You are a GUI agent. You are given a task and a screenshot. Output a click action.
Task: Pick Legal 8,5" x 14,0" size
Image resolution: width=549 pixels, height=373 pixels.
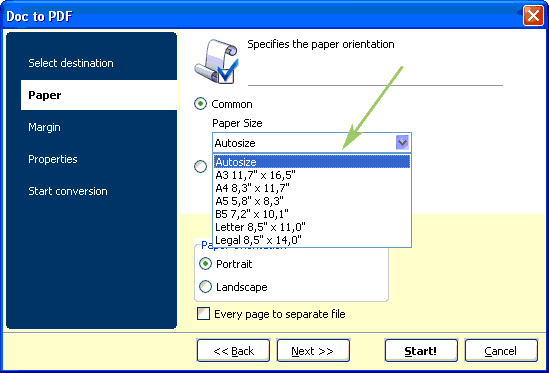(312, 240)
